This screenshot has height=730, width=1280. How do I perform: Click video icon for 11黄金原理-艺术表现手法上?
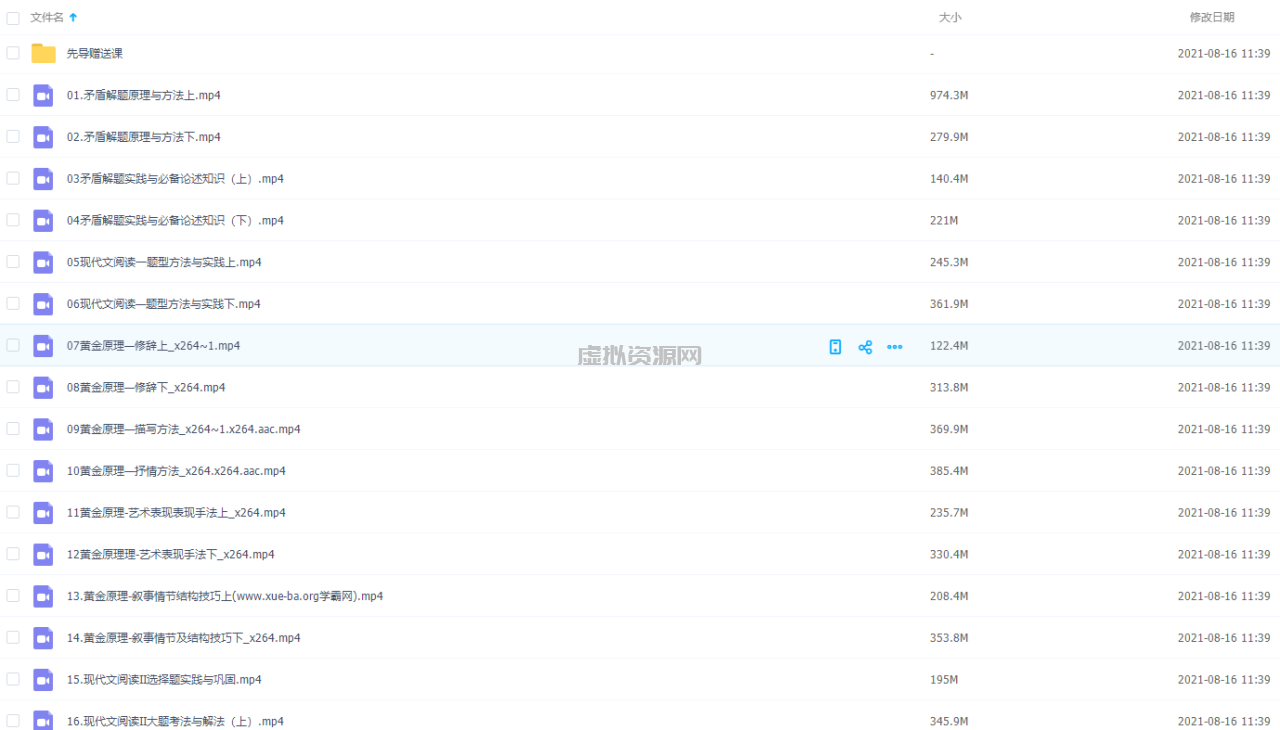point(43,513)
